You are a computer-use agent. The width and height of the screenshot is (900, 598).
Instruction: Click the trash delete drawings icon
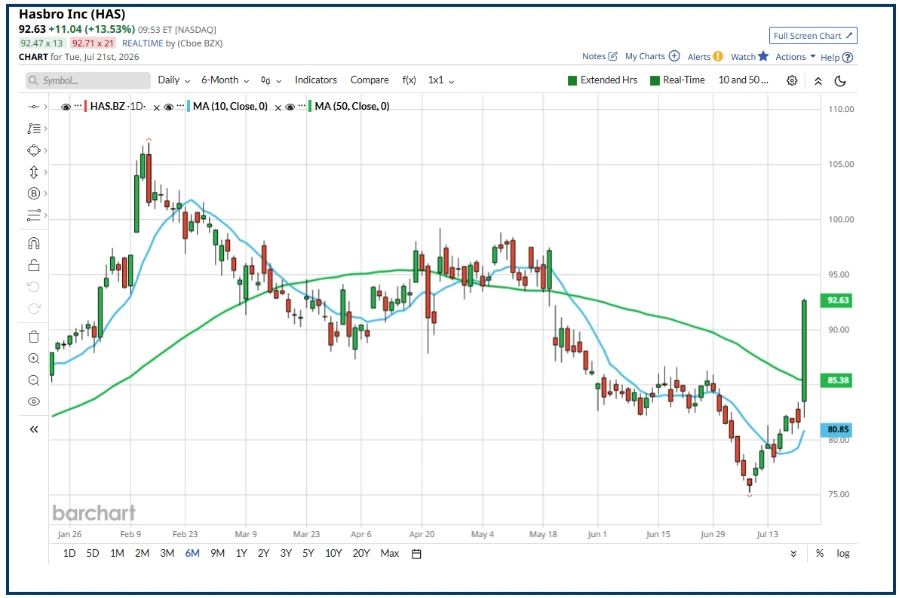[34, 337]
